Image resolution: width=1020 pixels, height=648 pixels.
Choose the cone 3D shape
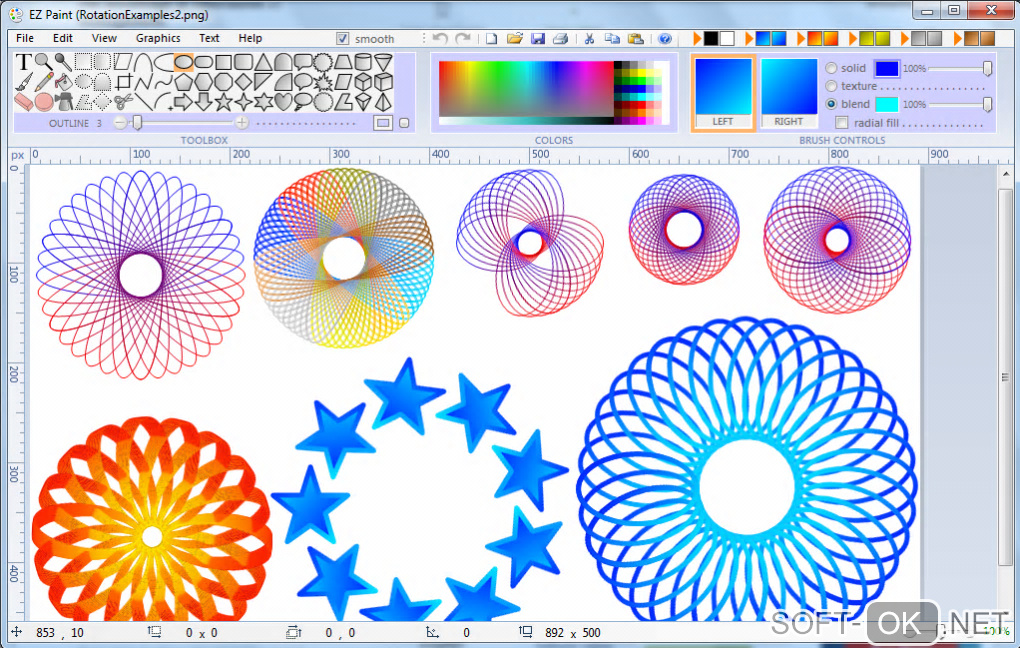pos(383,62)
